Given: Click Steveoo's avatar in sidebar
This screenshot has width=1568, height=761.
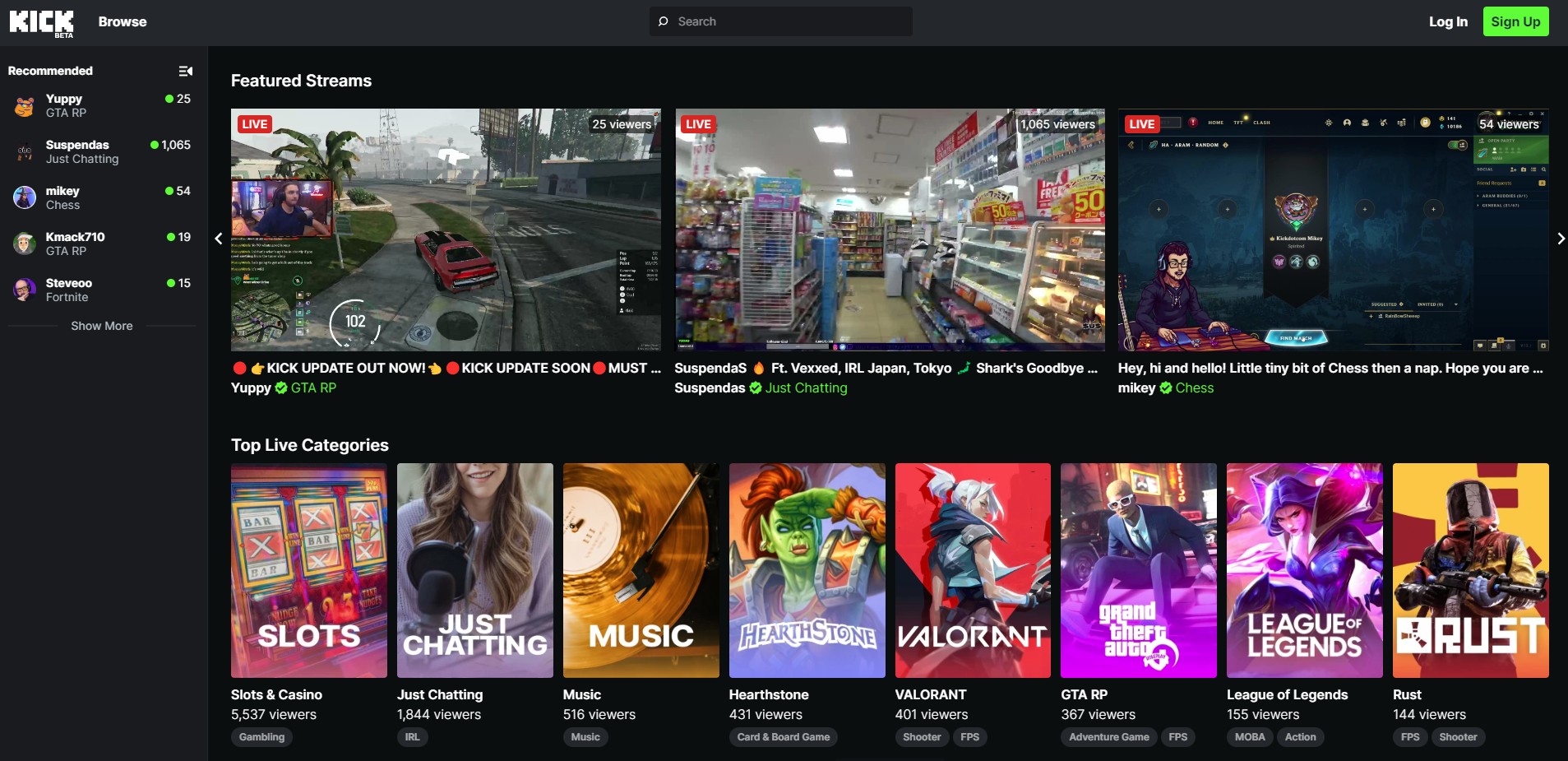Looking at the screenshot, I should [25, 290].
